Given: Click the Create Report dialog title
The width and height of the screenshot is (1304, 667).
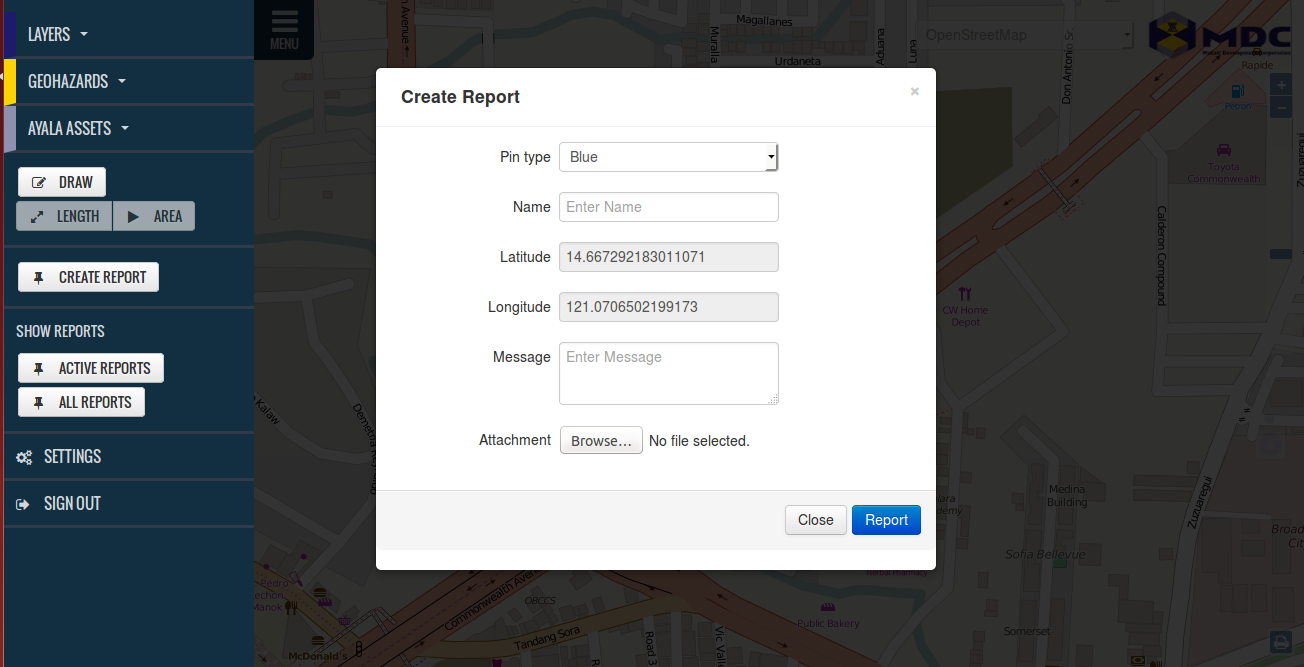Looking at the screenshot, I should point(460,97).
